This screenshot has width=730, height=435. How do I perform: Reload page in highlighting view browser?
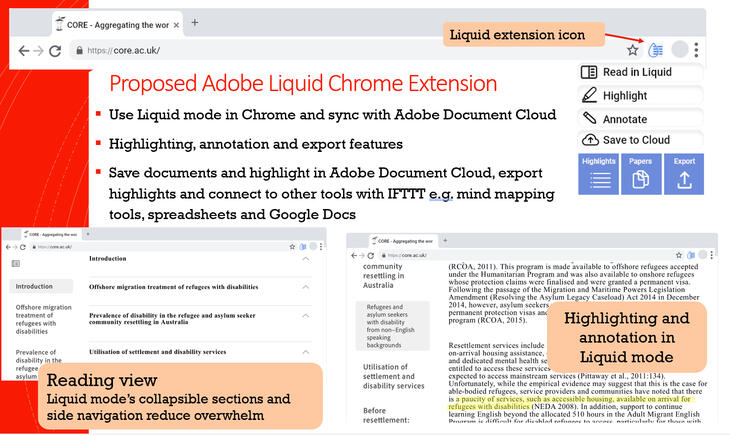pyautogui.click(x=371, y=255)
